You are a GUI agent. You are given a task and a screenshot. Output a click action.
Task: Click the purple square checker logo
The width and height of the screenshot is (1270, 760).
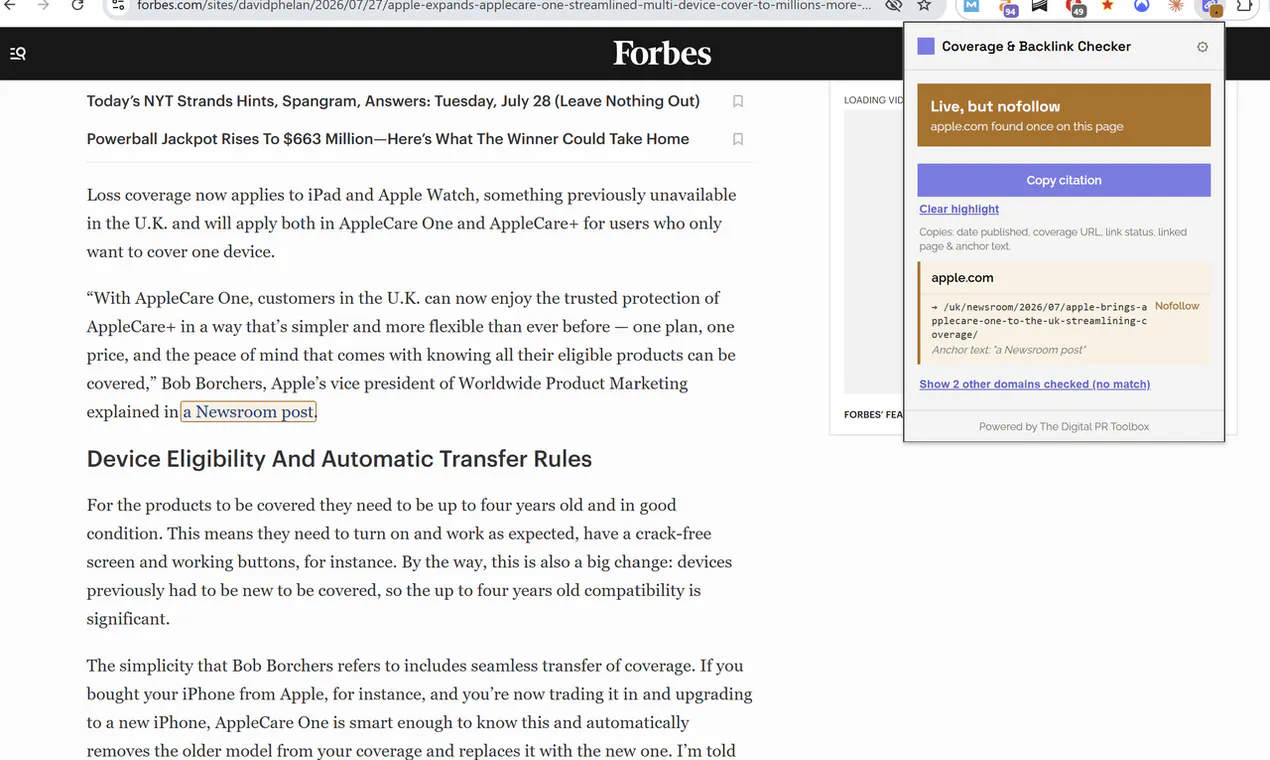(x=926, y=46)
